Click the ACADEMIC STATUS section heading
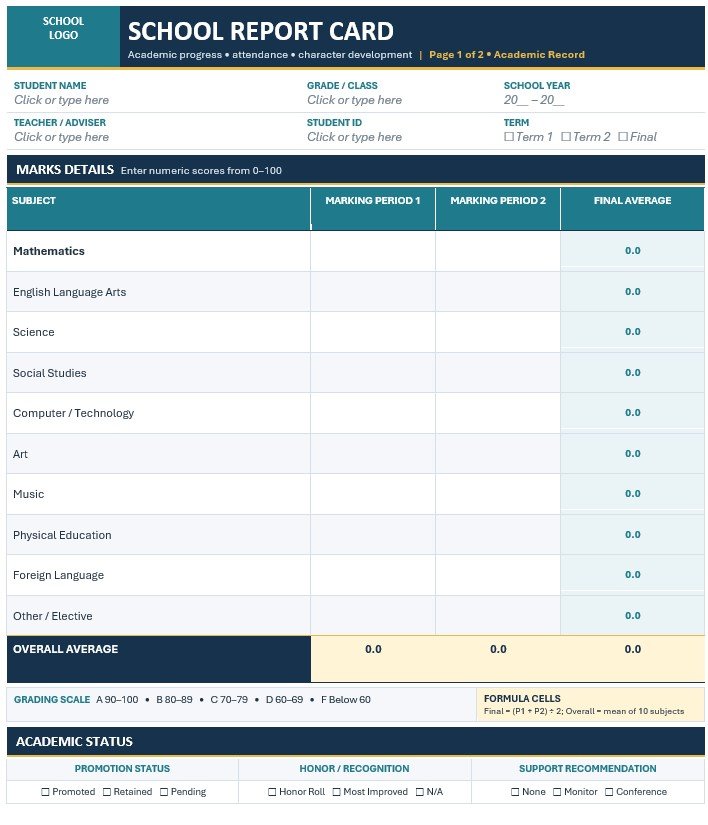 74,742
